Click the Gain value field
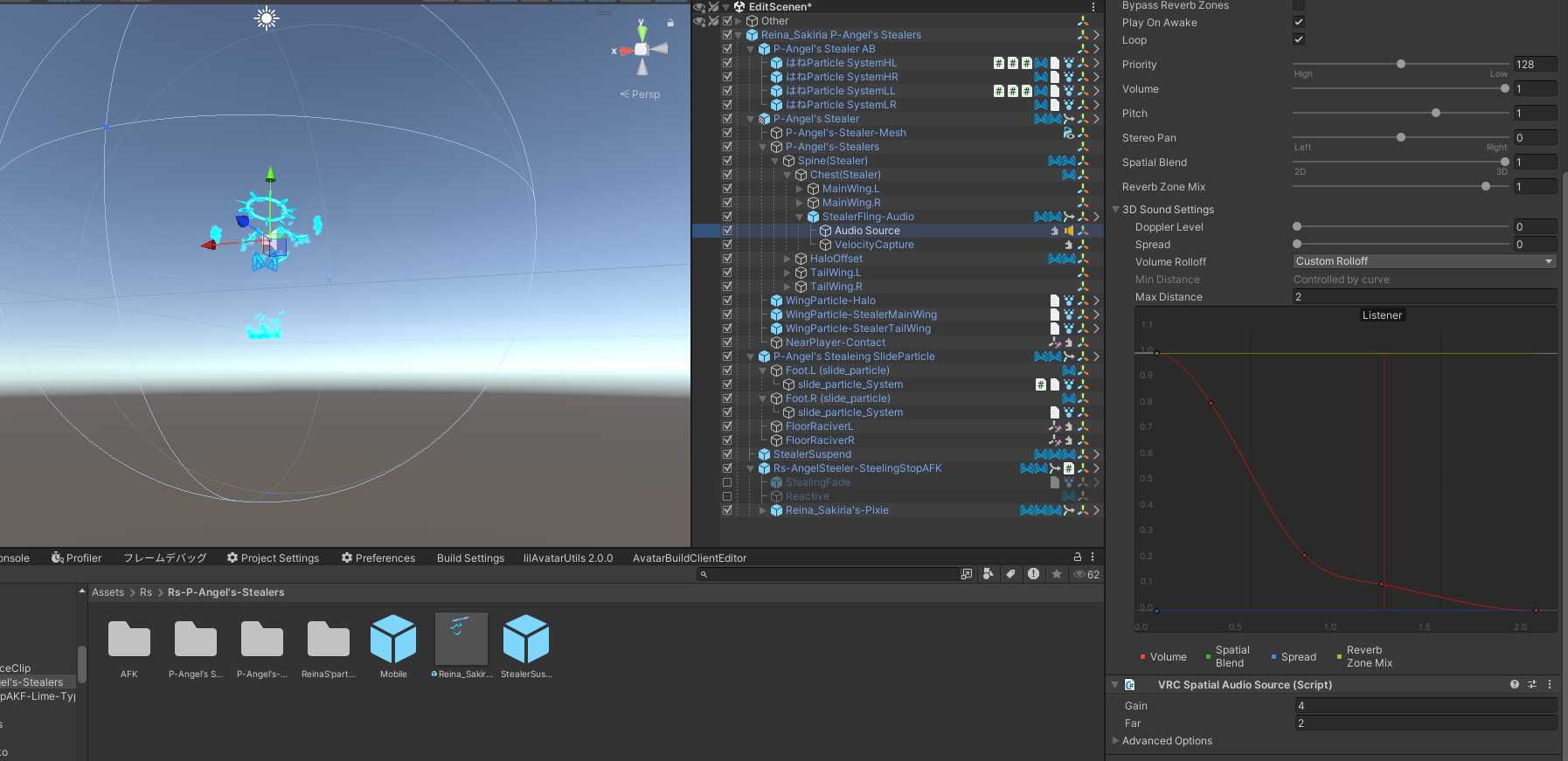Image resolution: width=1568 pixels, height=761 pixels. point(1426,706)
